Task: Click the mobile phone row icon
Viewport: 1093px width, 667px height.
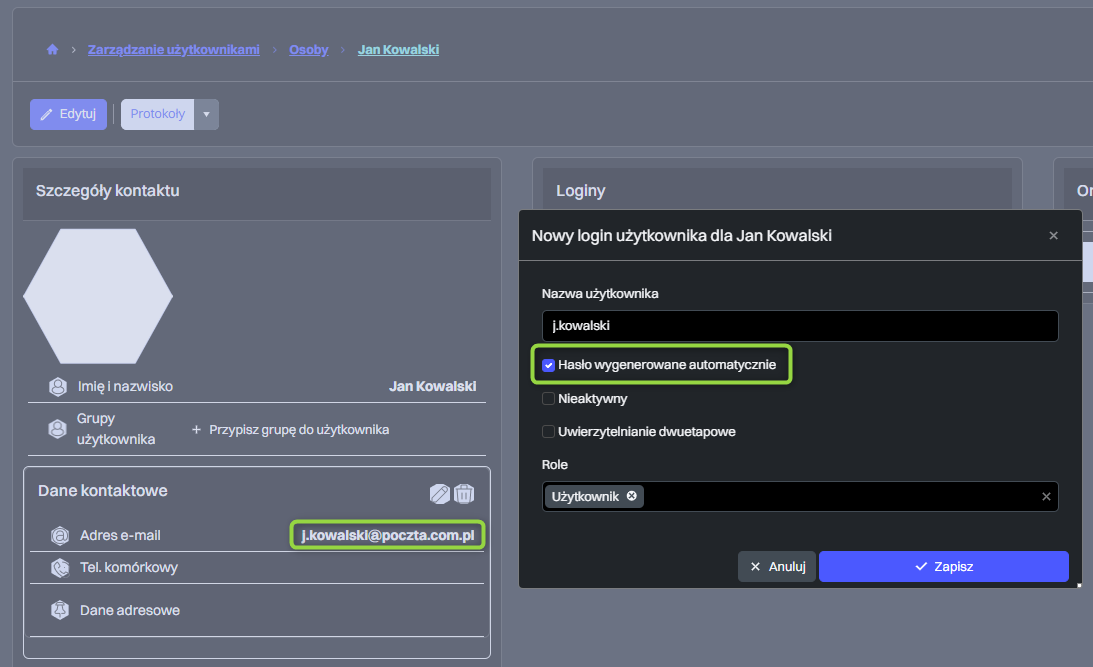Action: (x=59, y=568)
